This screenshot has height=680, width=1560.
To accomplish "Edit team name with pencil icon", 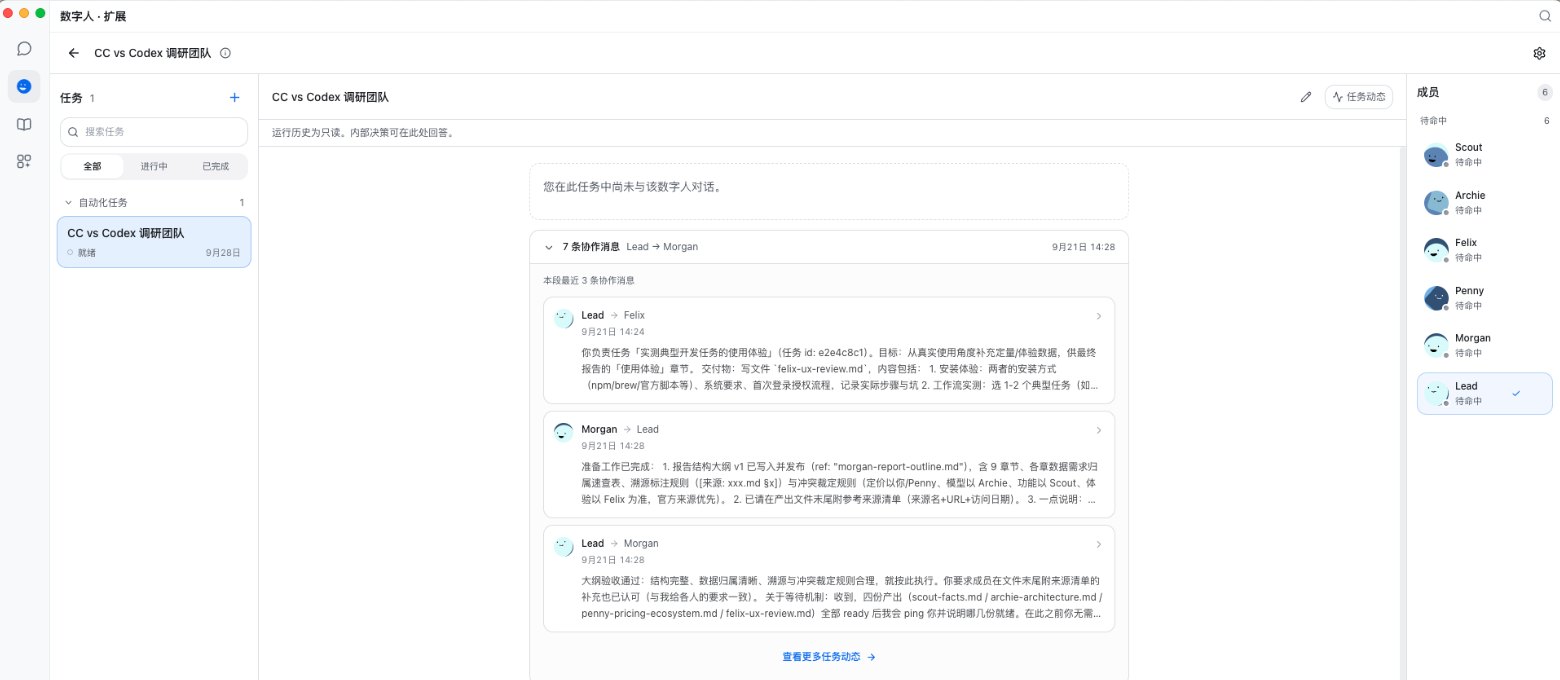I will click(x=1305, y=97).
